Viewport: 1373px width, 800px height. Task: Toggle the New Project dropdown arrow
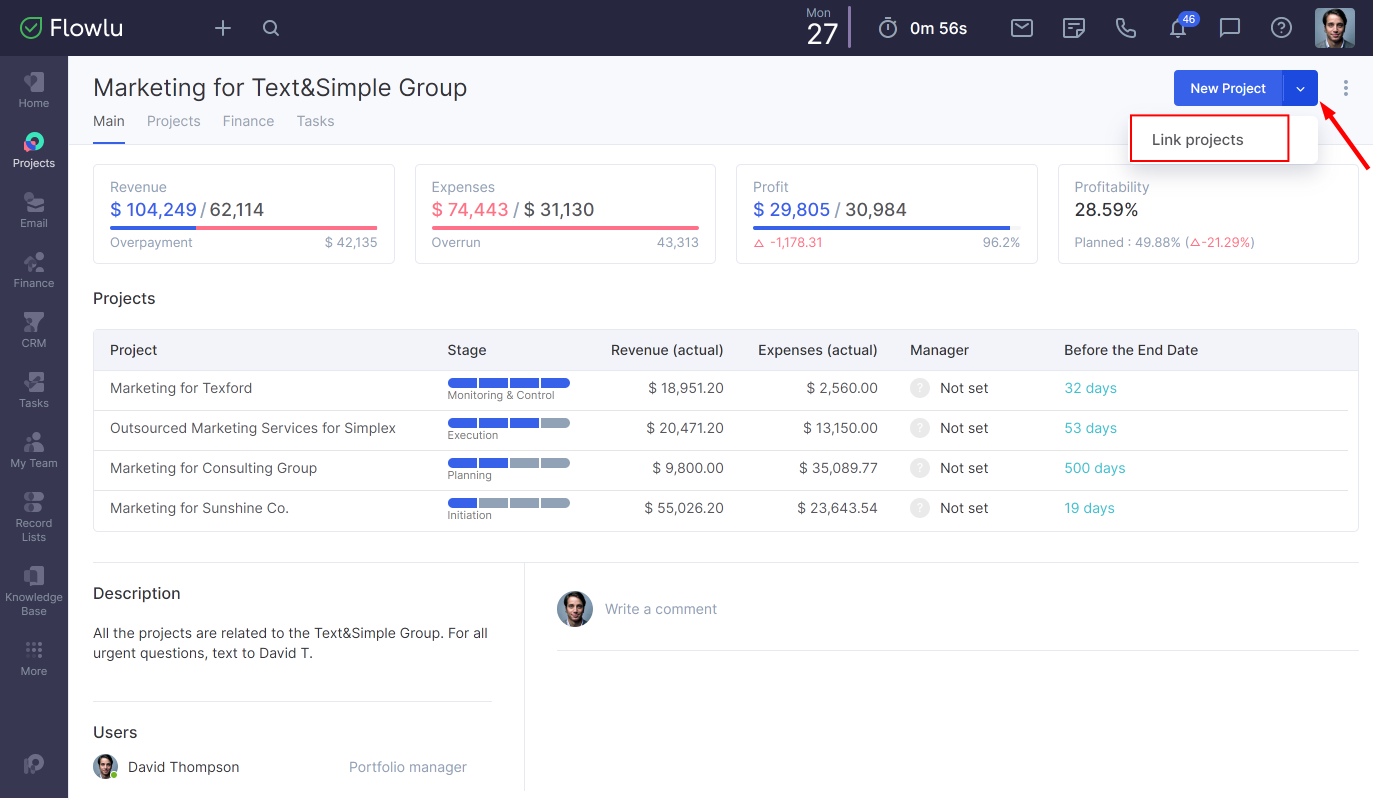tap(1300, 88)
